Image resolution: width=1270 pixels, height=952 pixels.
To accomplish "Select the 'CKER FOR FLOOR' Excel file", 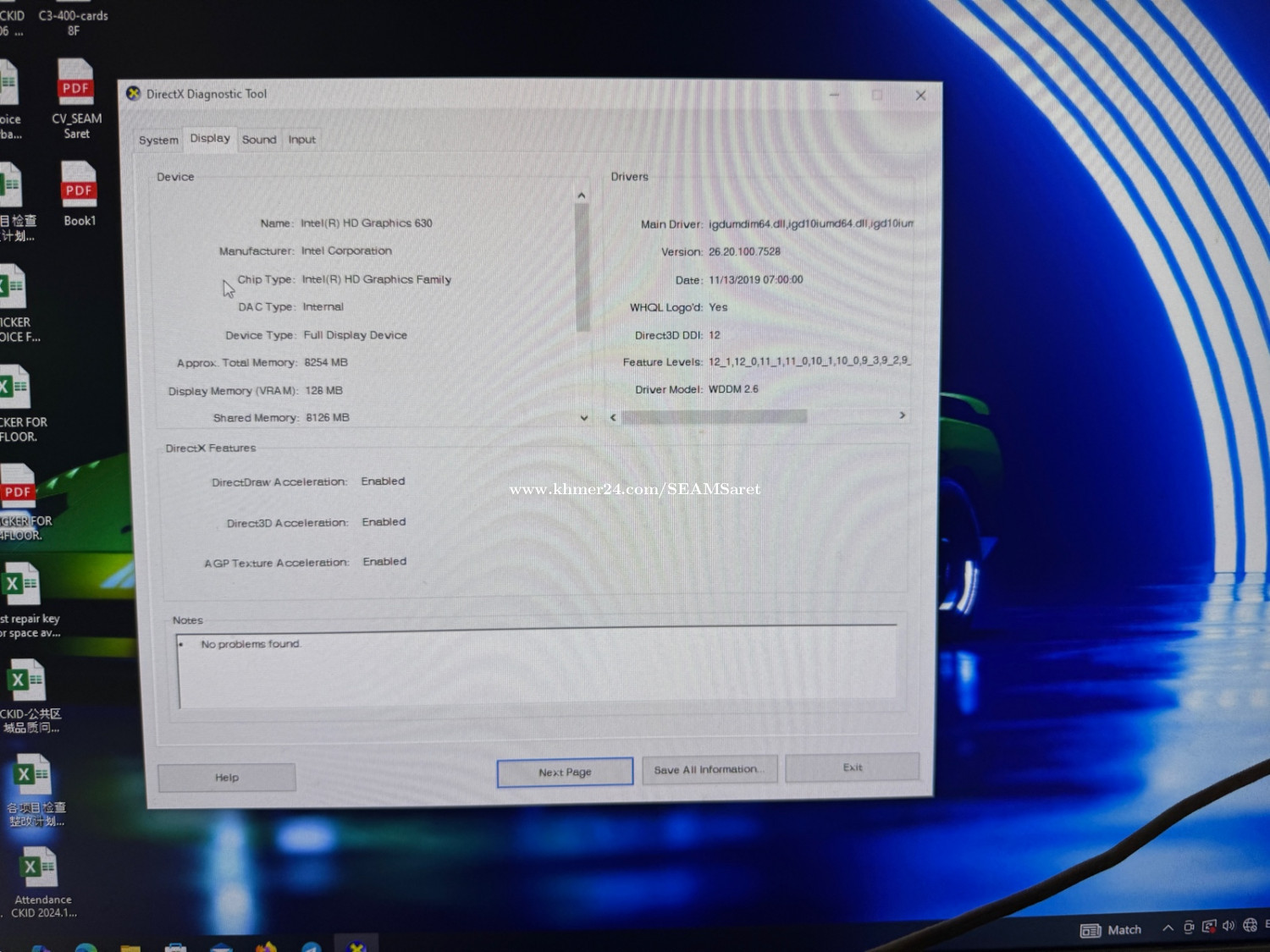I will pos(20,404).
